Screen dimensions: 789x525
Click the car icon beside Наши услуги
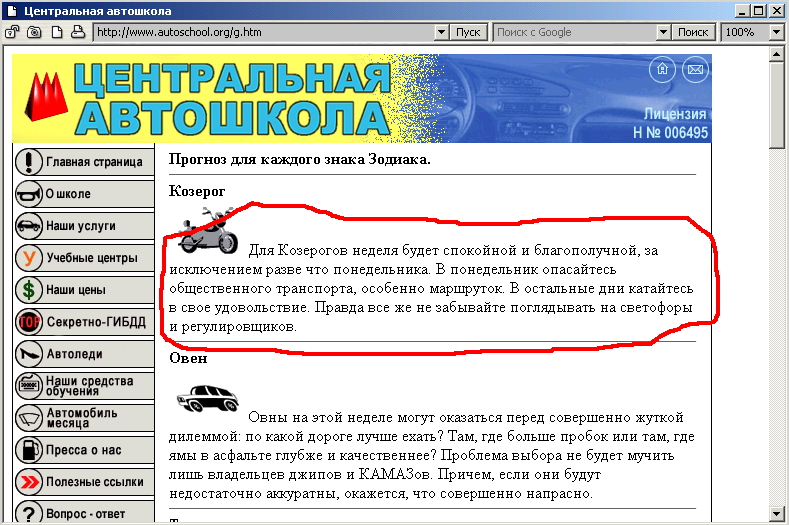pos(29,226)
